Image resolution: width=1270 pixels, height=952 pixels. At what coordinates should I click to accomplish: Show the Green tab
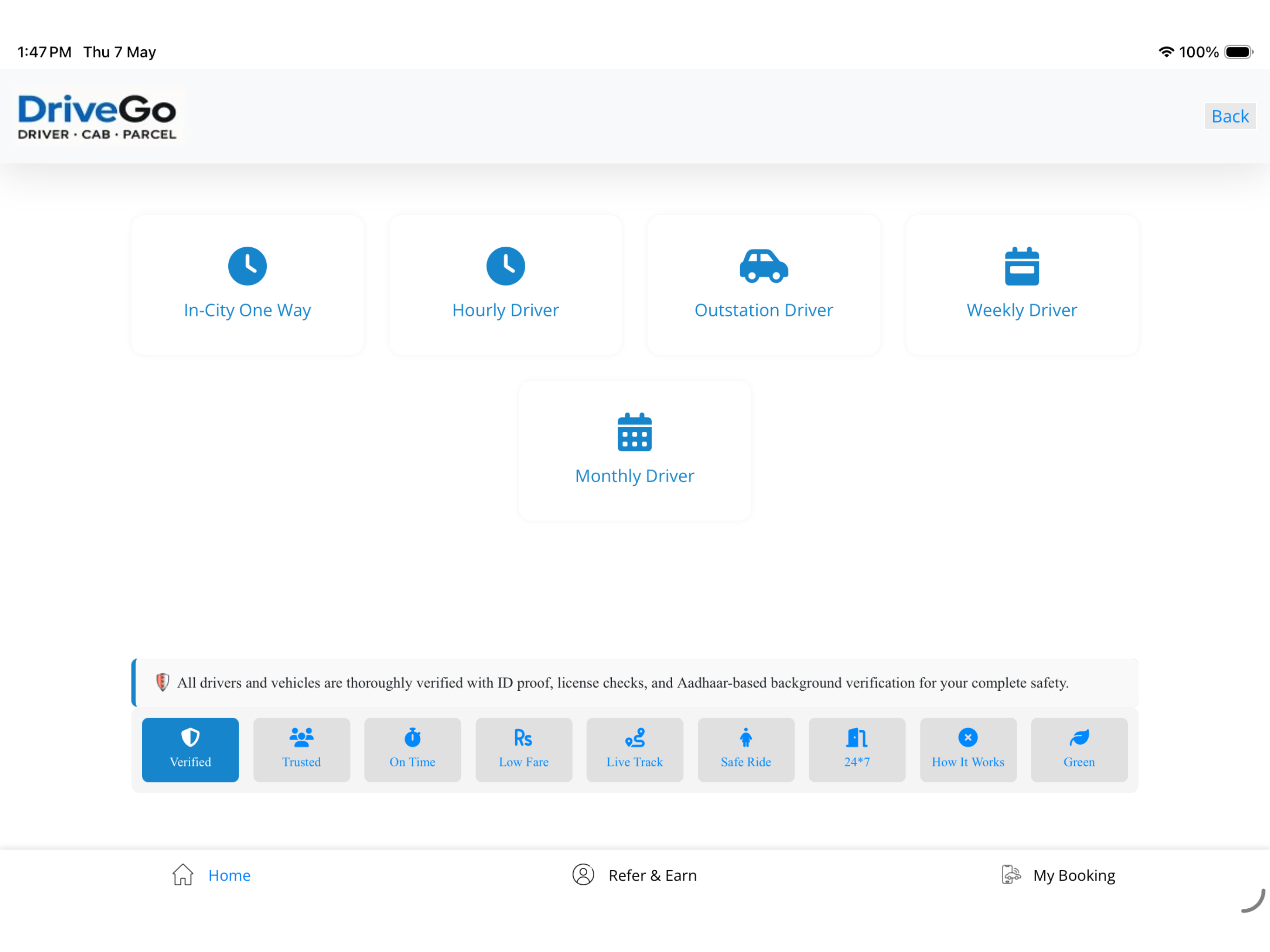pos(1079,749)
